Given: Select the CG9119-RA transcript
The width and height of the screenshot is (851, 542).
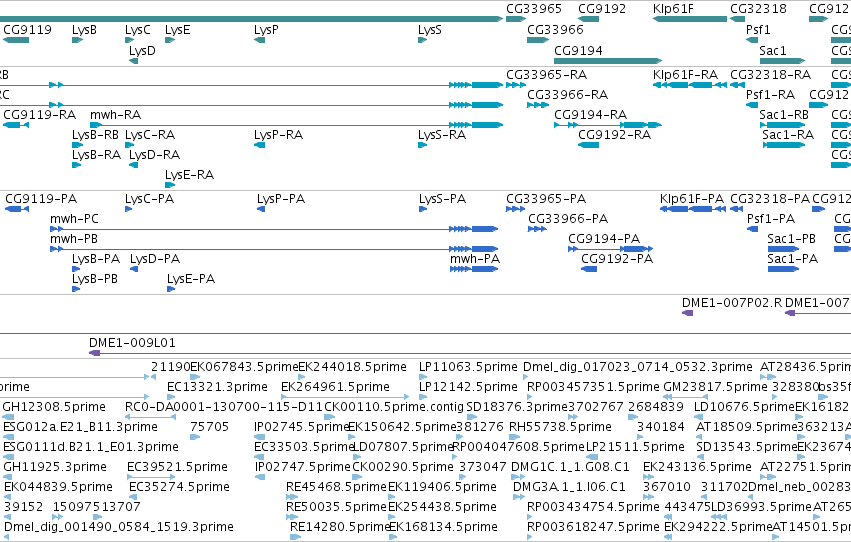Looking at the screenshot, I should click(16, 125).
